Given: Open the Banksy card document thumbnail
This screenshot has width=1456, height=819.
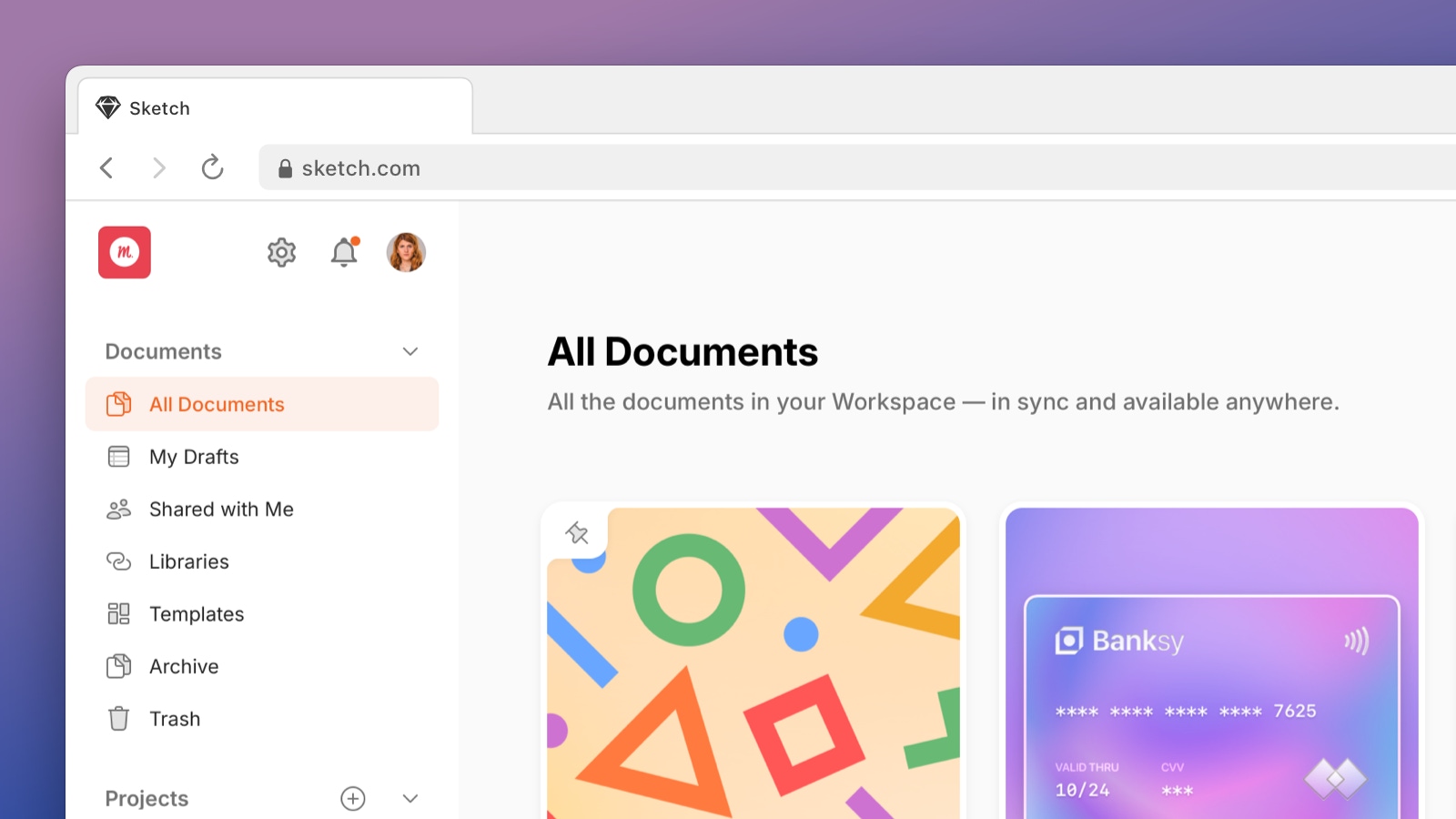Looking at the screenshot, I should [x=1209, y=664].
